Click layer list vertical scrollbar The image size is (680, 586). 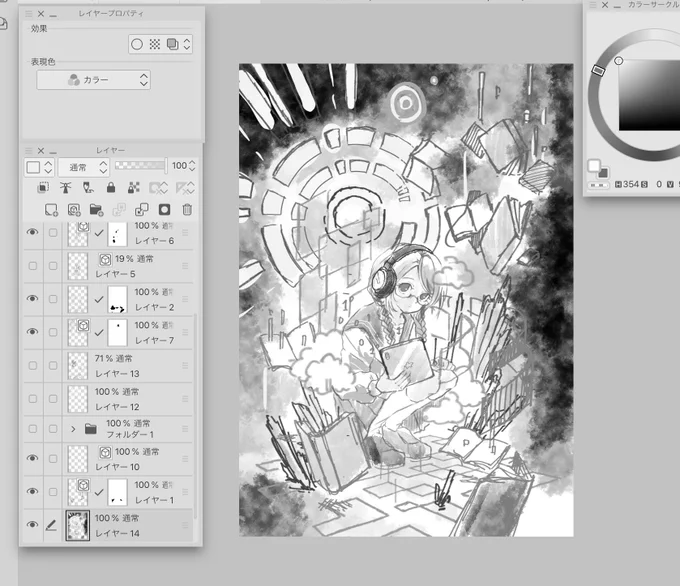coord(195,416)
